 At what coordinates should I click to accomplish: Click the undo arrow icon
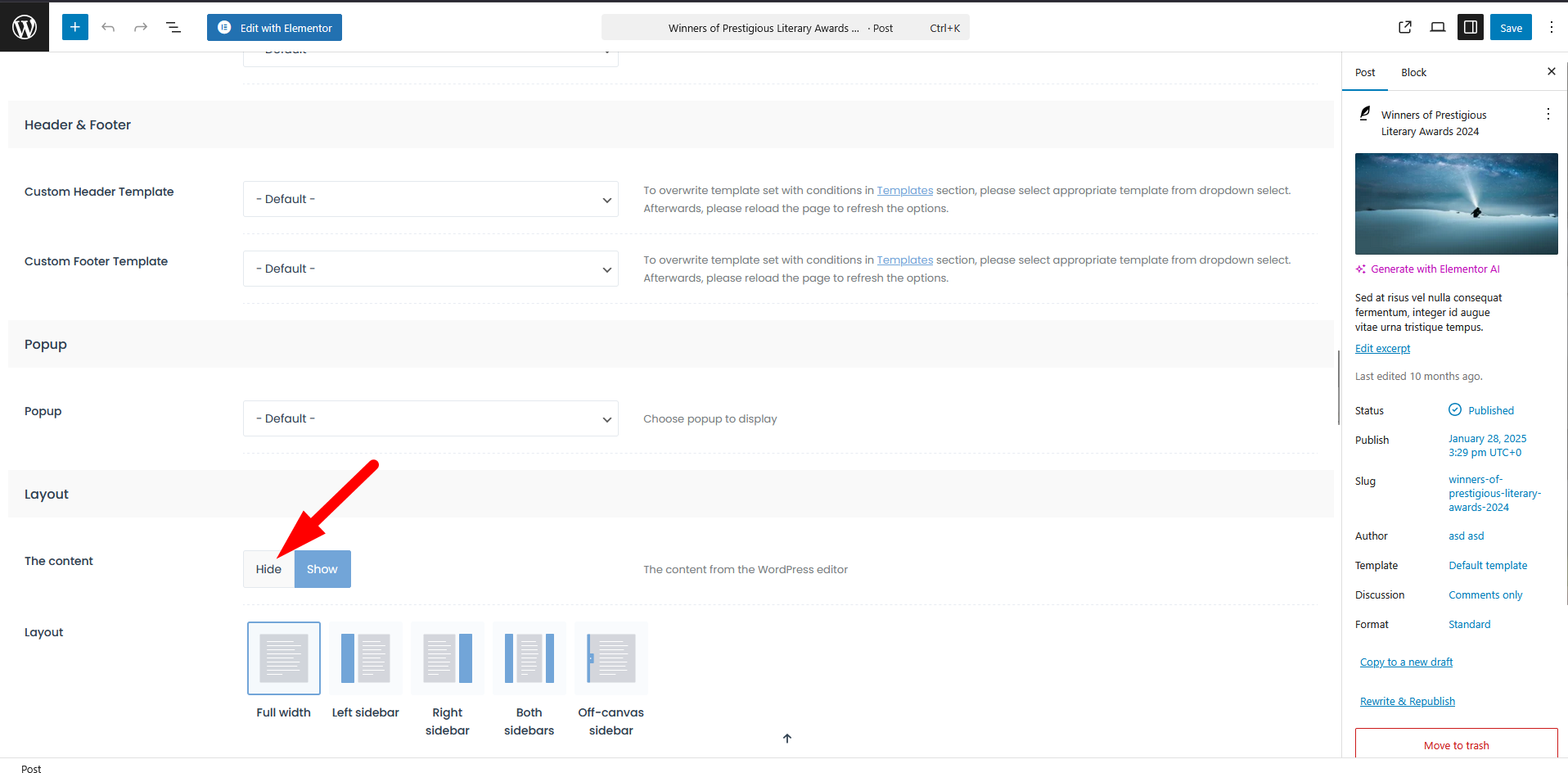(x=108, y=27)
